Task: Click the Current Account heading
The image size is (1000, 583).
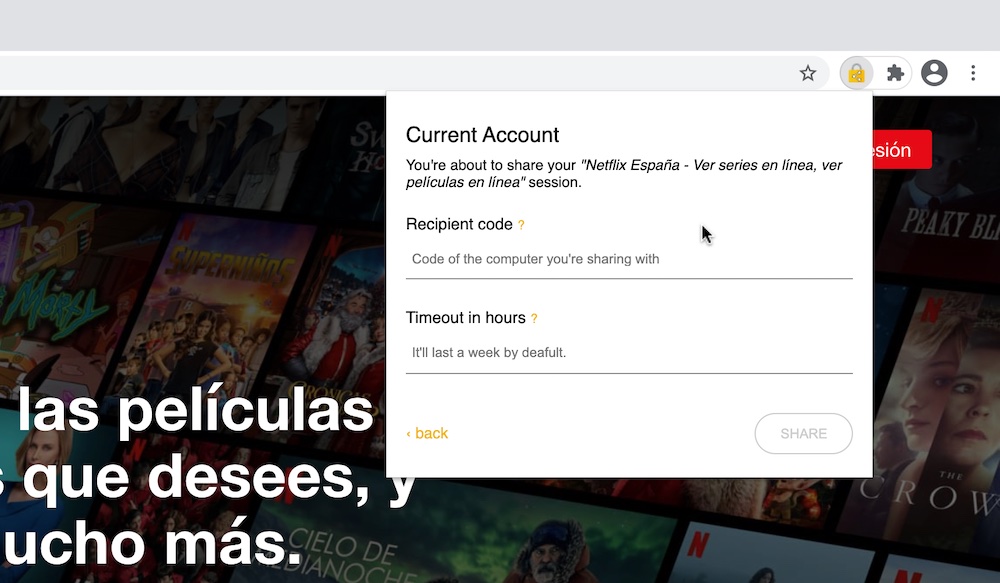Action: pos(482,135)
